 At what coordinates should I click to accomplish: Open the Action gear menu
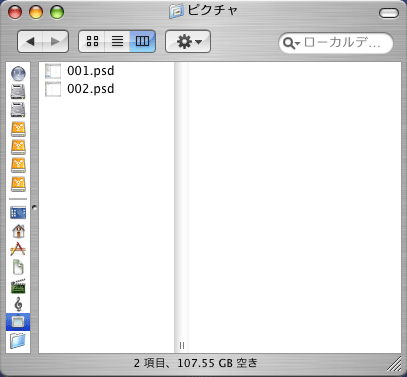click(x=188, y=42)
